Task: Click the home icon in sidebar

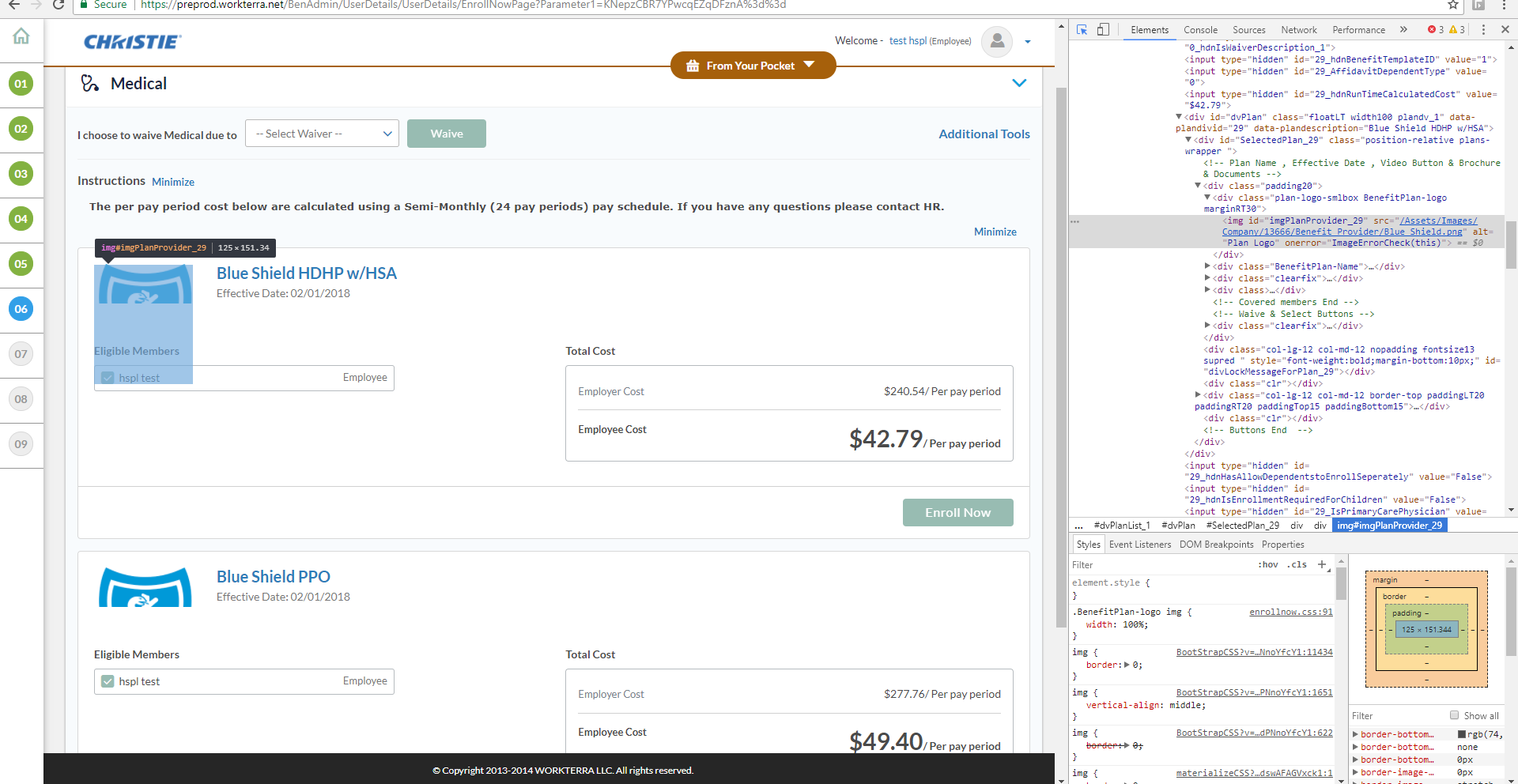Action: (21, 36)
